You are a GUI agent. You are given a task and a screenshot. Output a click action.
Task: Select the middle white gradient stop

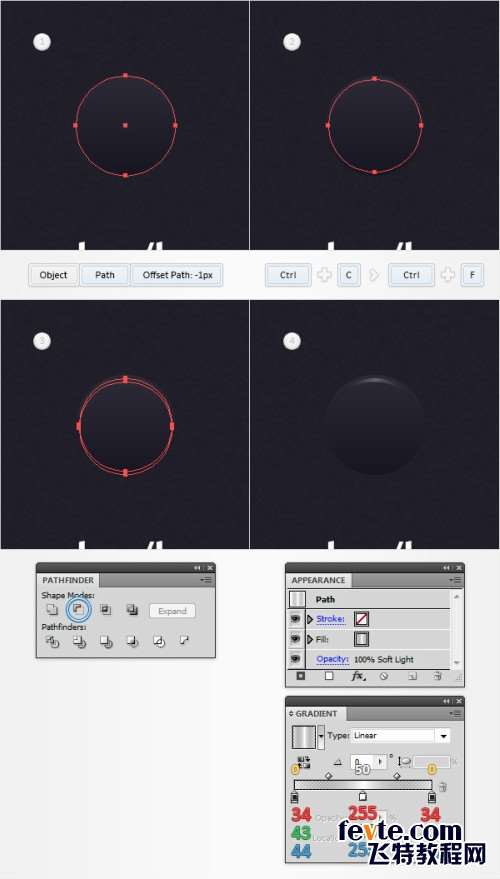click(363, 796)
